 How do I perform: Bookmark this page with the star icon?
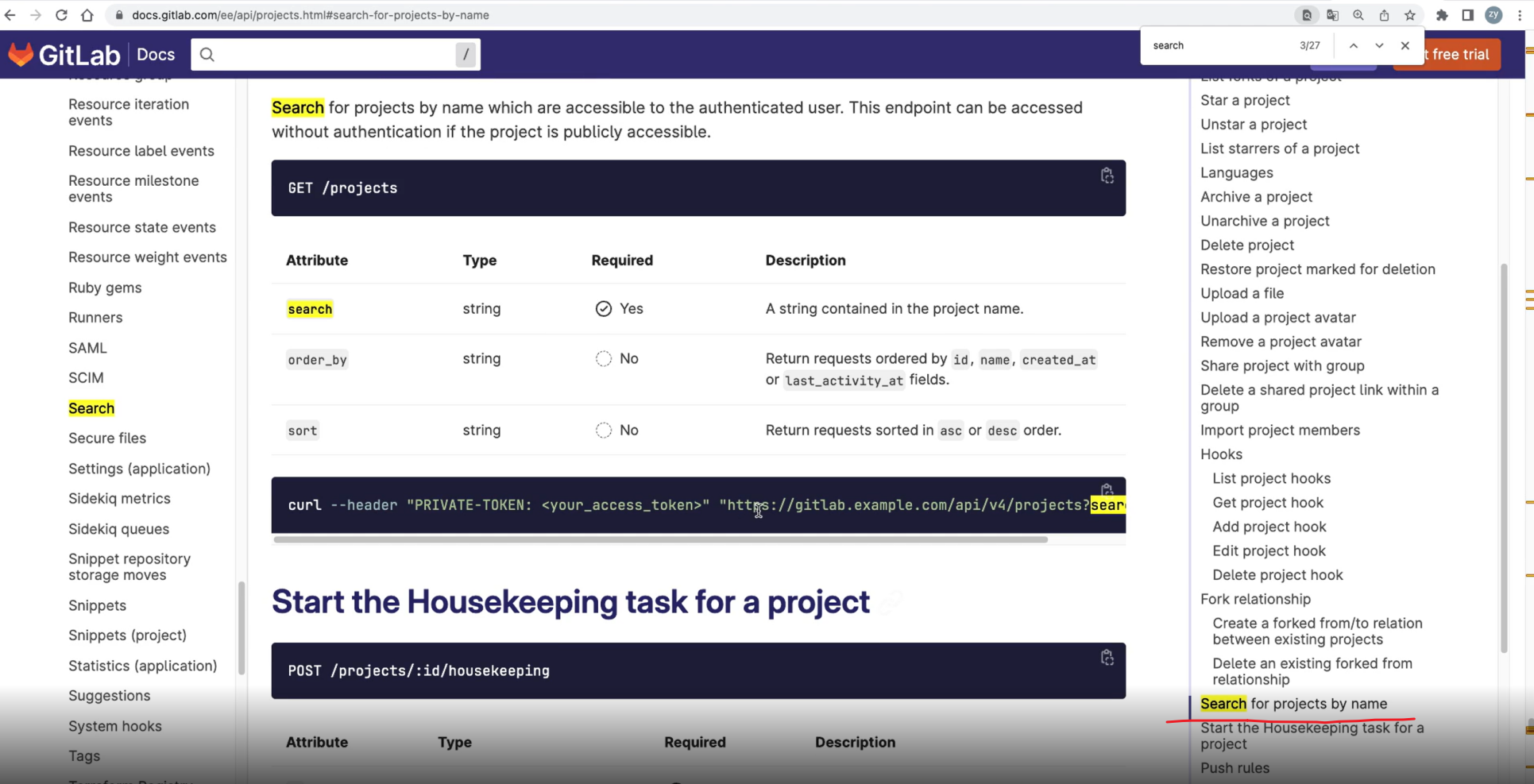[x=1410, y=15]
